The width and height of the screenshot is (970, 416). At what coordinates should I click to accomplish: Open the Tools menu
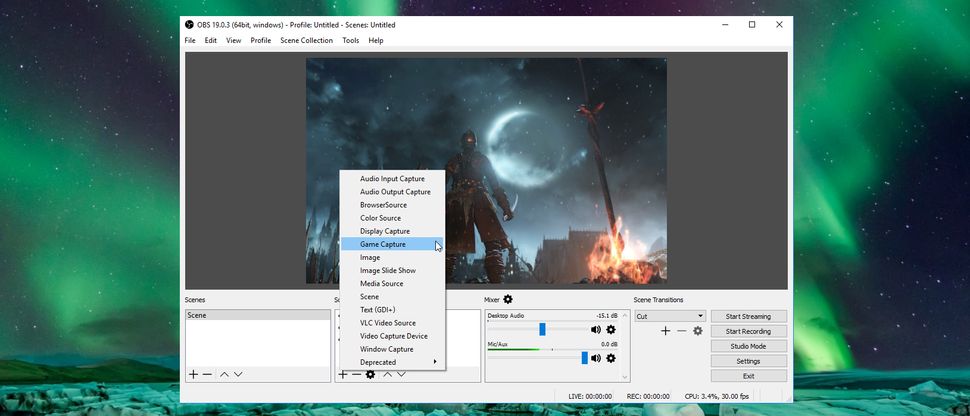[x=351, y=40]
